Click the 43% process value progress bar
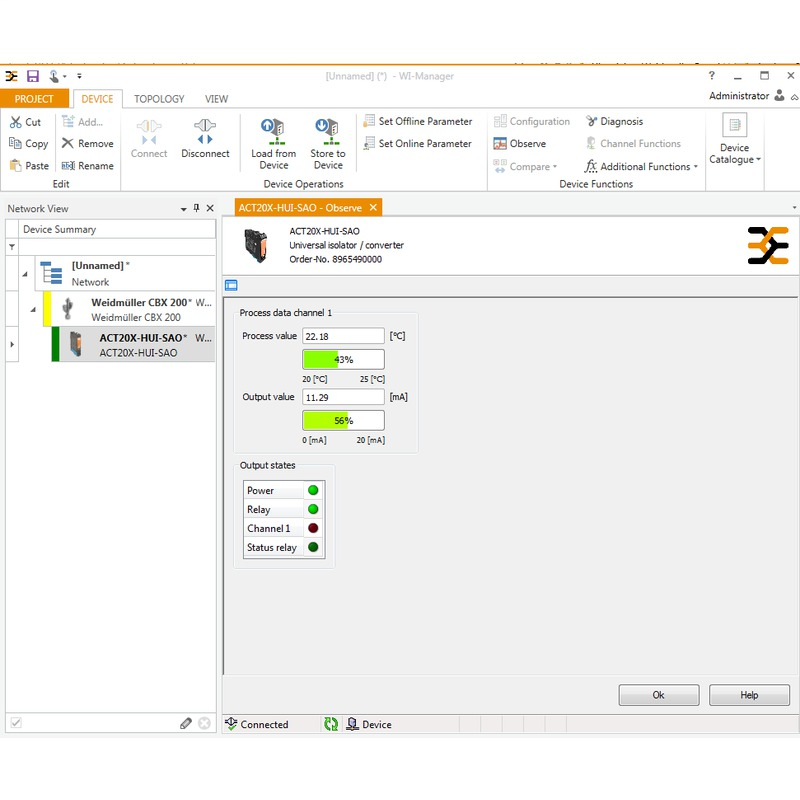Image resolution: width=800 pixels, height=800 pixels. click(343, 360)
